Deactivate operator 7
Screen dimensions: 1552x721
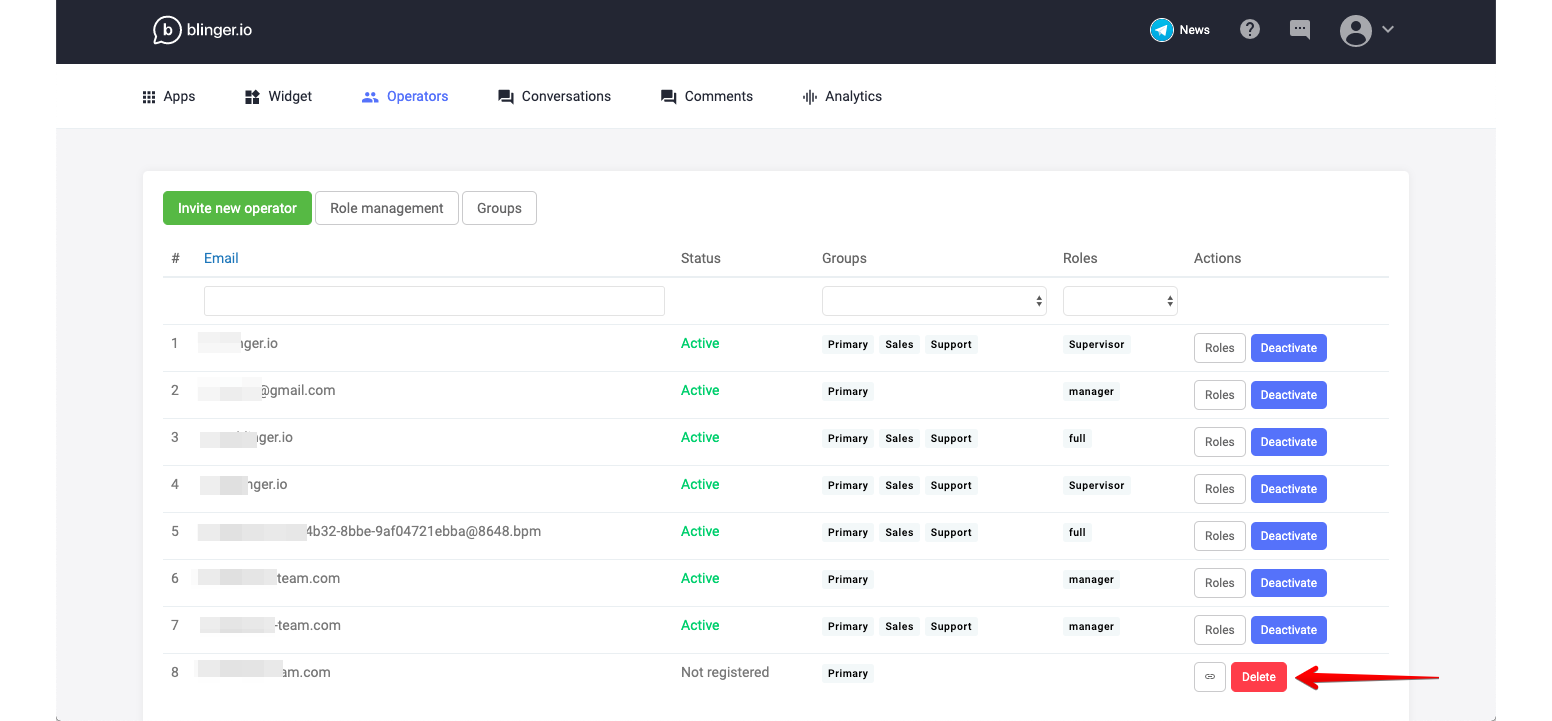coord(1289,630)
